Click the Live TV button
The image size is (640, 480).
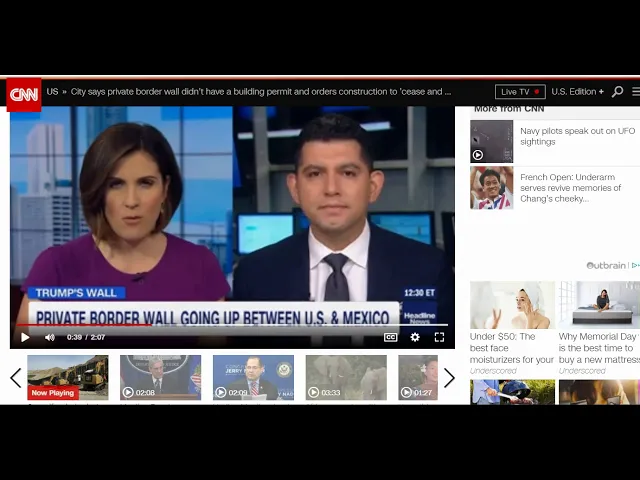pos(520,92)
